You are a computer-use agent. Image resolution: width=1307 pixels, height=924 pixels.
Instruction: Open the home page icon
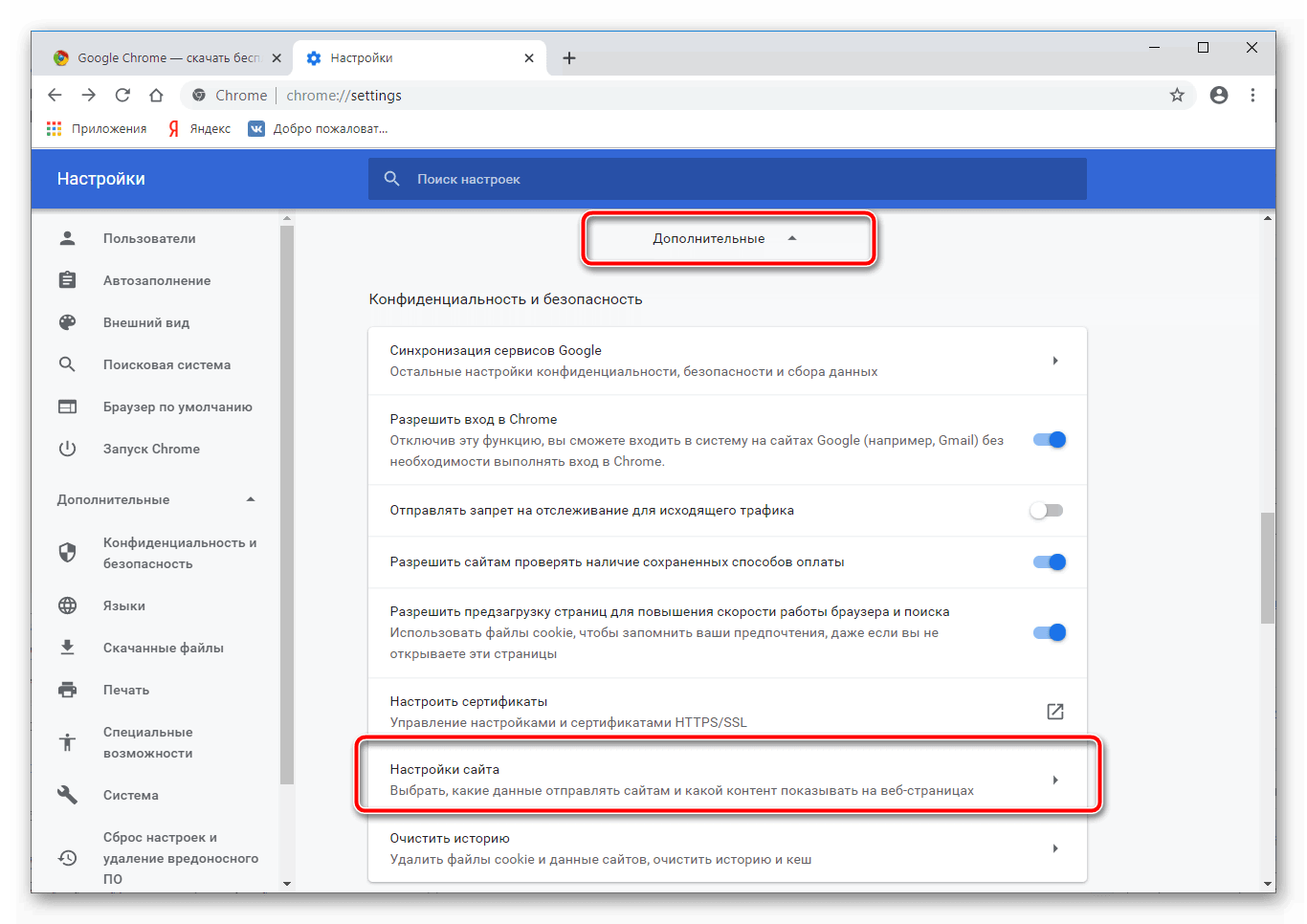tap(156, 95)
